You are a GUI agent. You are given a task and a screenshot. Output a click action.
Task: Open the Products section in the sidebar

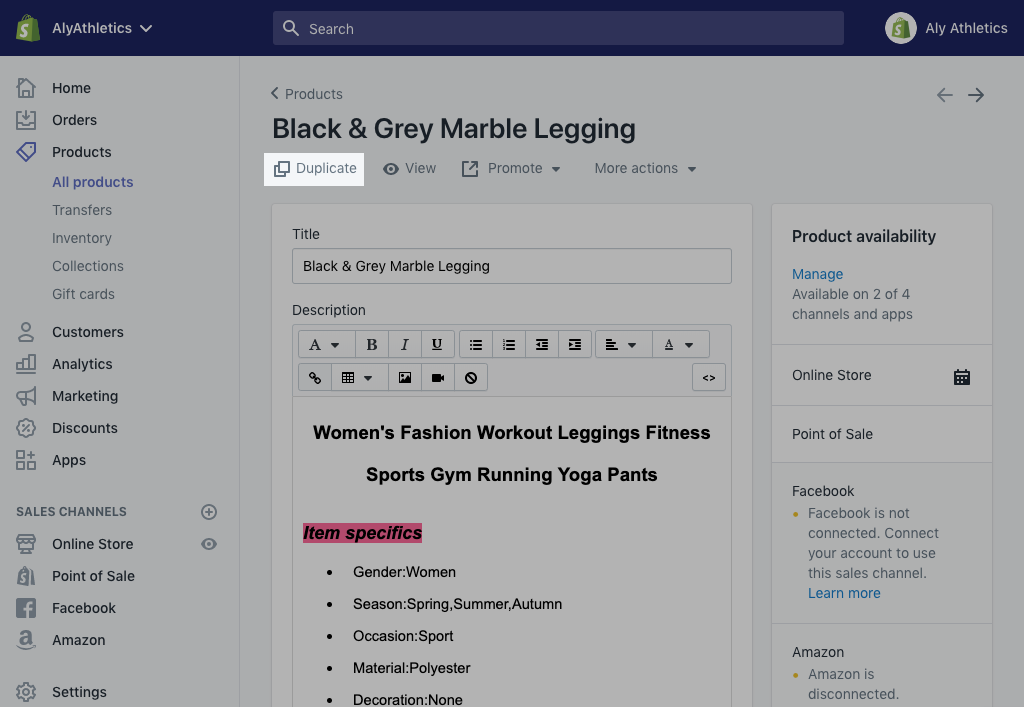(x=82, y=152)
